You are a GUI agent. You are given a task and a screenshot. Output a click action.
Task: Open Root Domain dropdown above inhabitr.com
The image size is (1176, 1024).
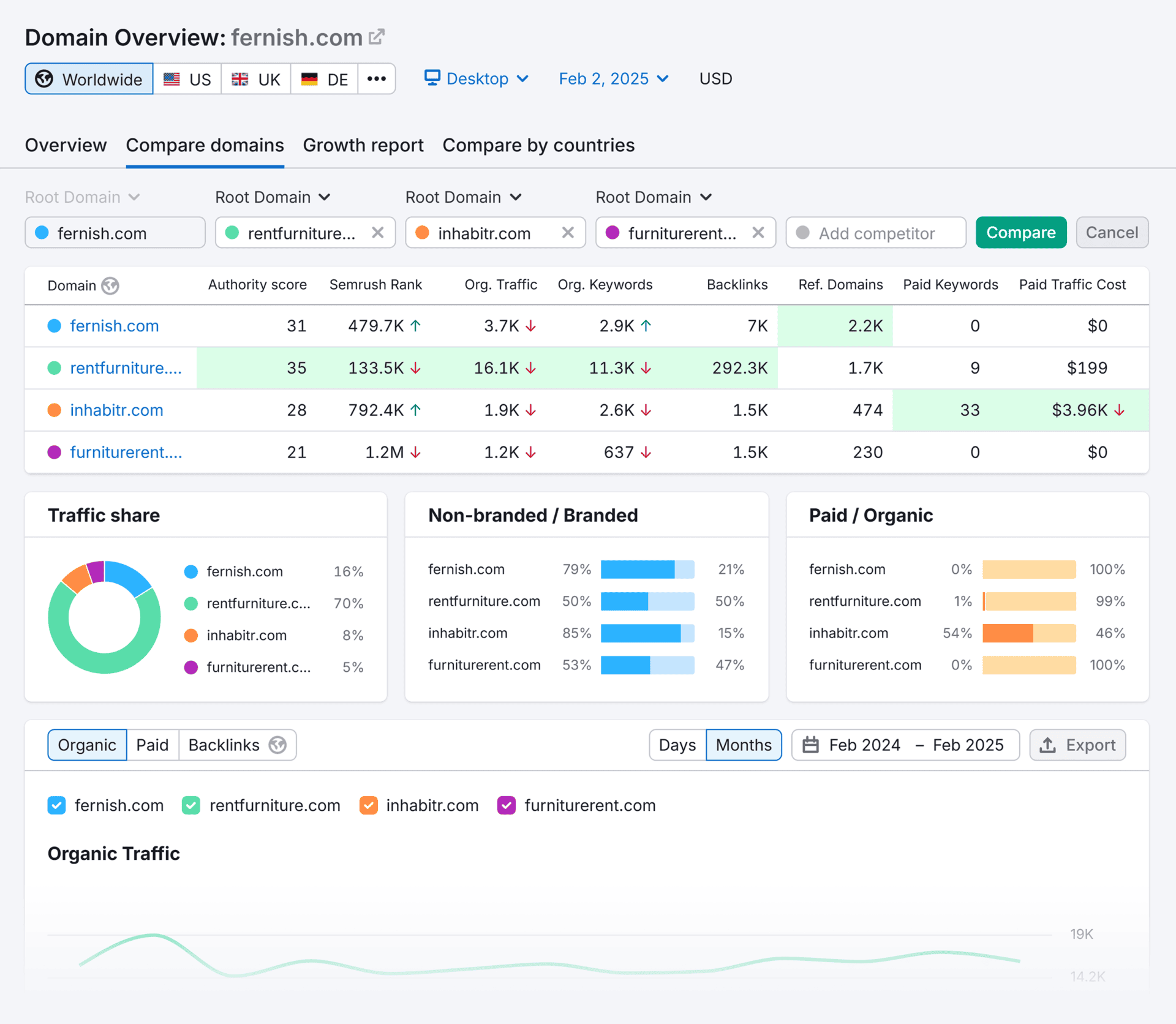[x=464, y=197]
